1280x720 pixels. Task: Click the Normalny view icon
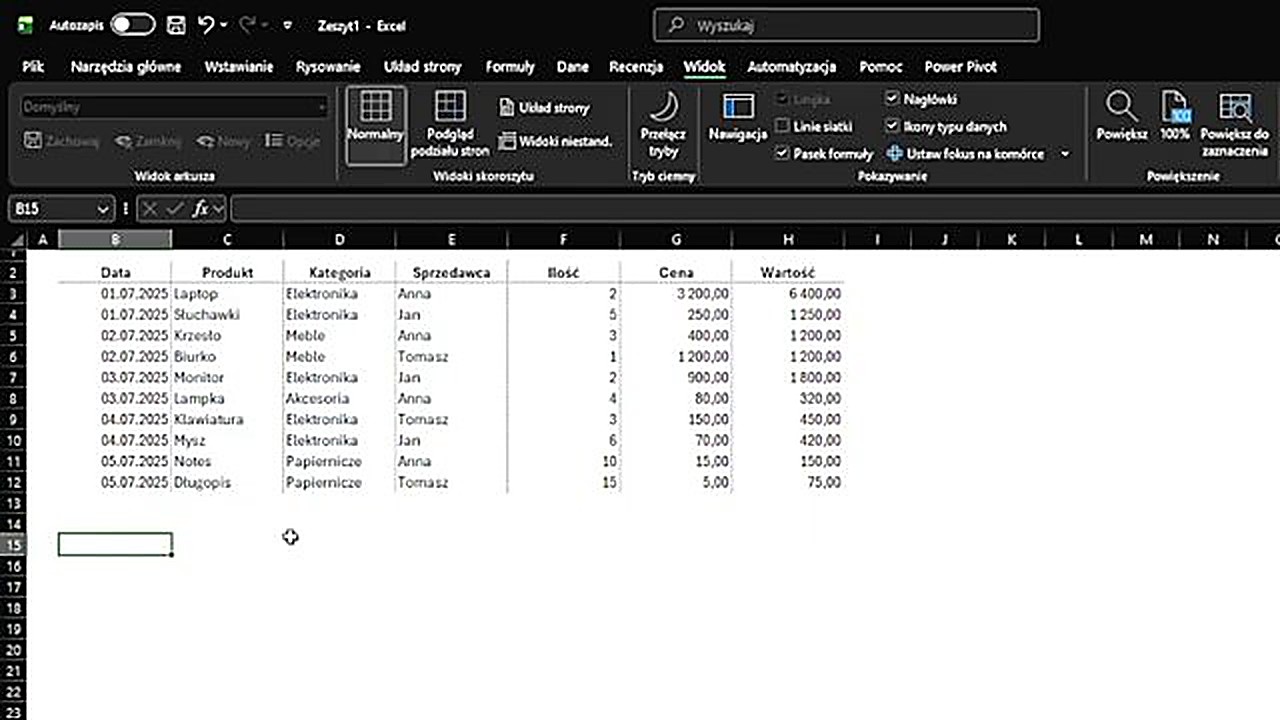(376, 108)
